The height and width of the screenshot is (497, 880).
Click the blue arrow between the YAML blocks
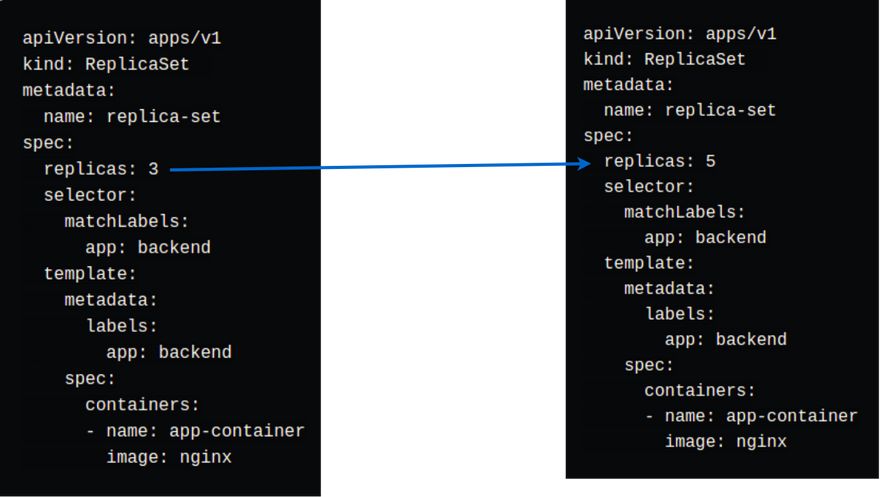coord(380,167)
